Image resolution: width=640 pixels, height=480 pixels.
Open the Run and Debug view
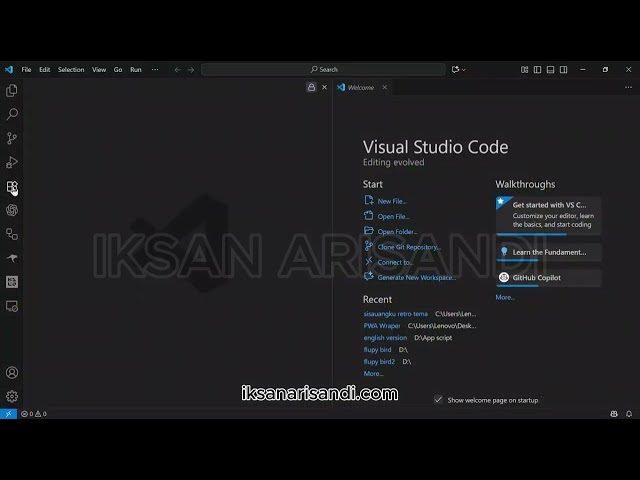pos(12,162)
